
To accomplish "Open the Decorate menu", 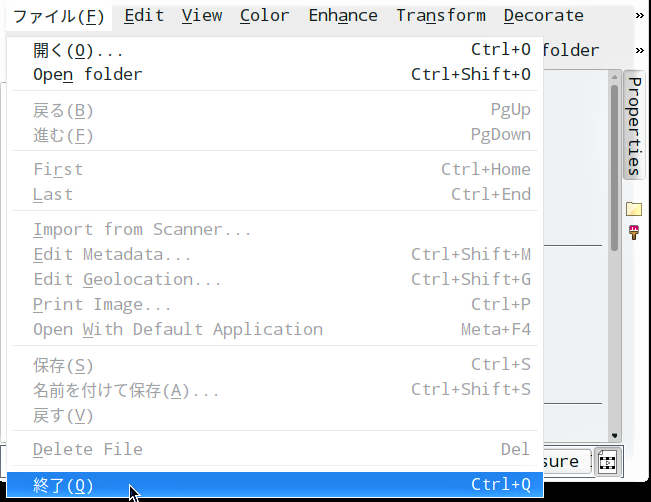I will 543,16.
